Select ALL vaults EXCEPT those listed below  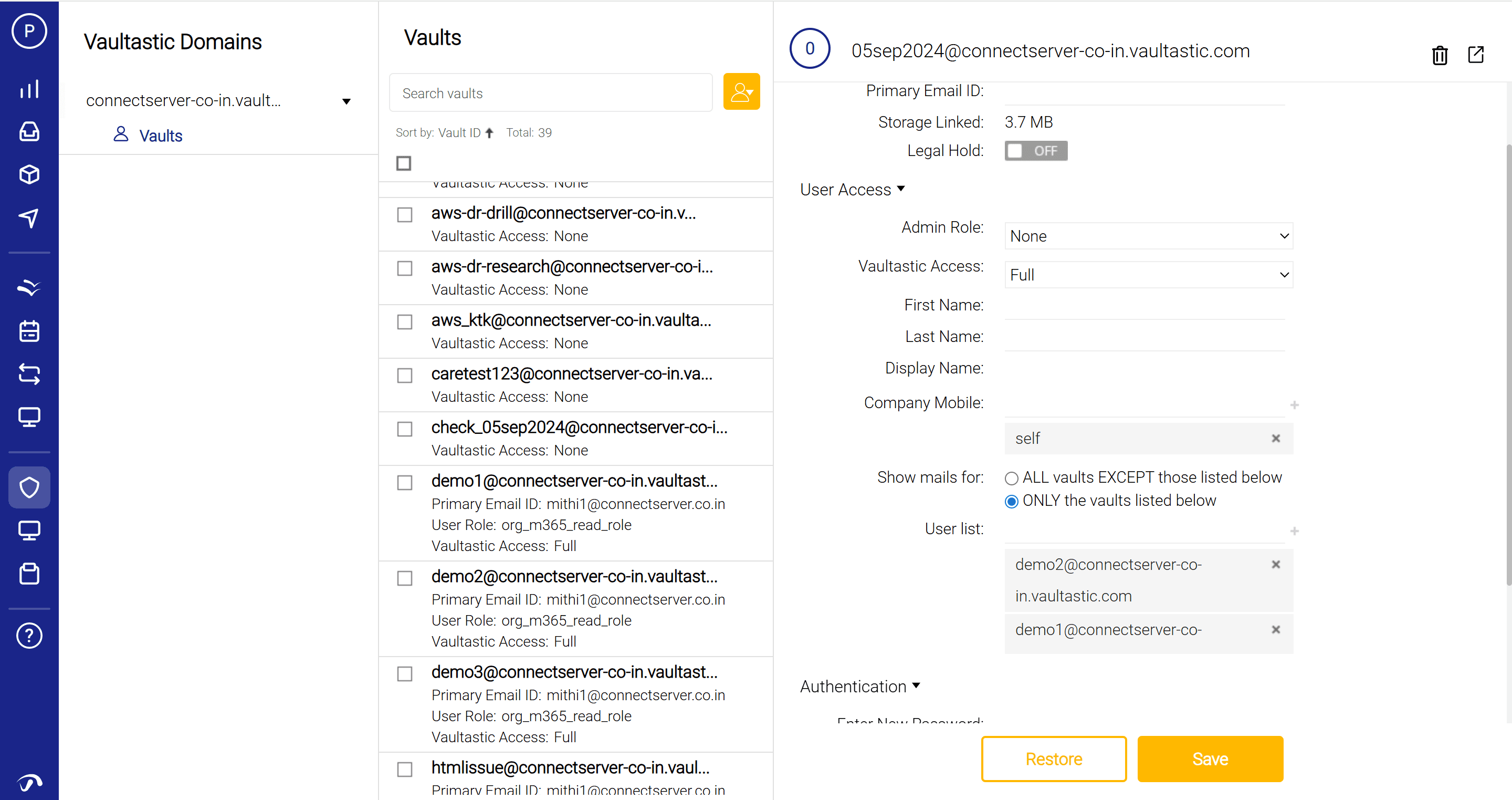pos(1011,478)
